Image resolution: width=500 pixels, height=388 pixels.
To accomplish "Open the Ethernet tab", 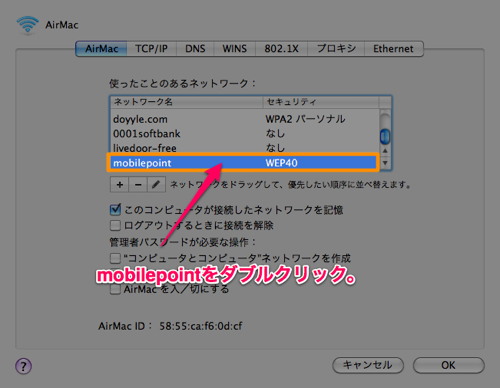I will (x=393, y=49).
